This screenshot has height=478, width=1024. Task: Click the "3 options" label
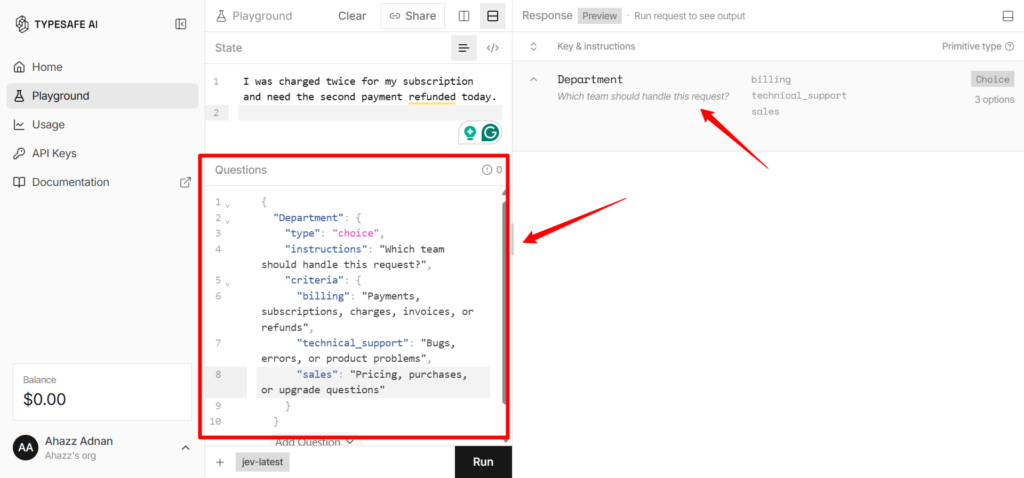[994, 100]
